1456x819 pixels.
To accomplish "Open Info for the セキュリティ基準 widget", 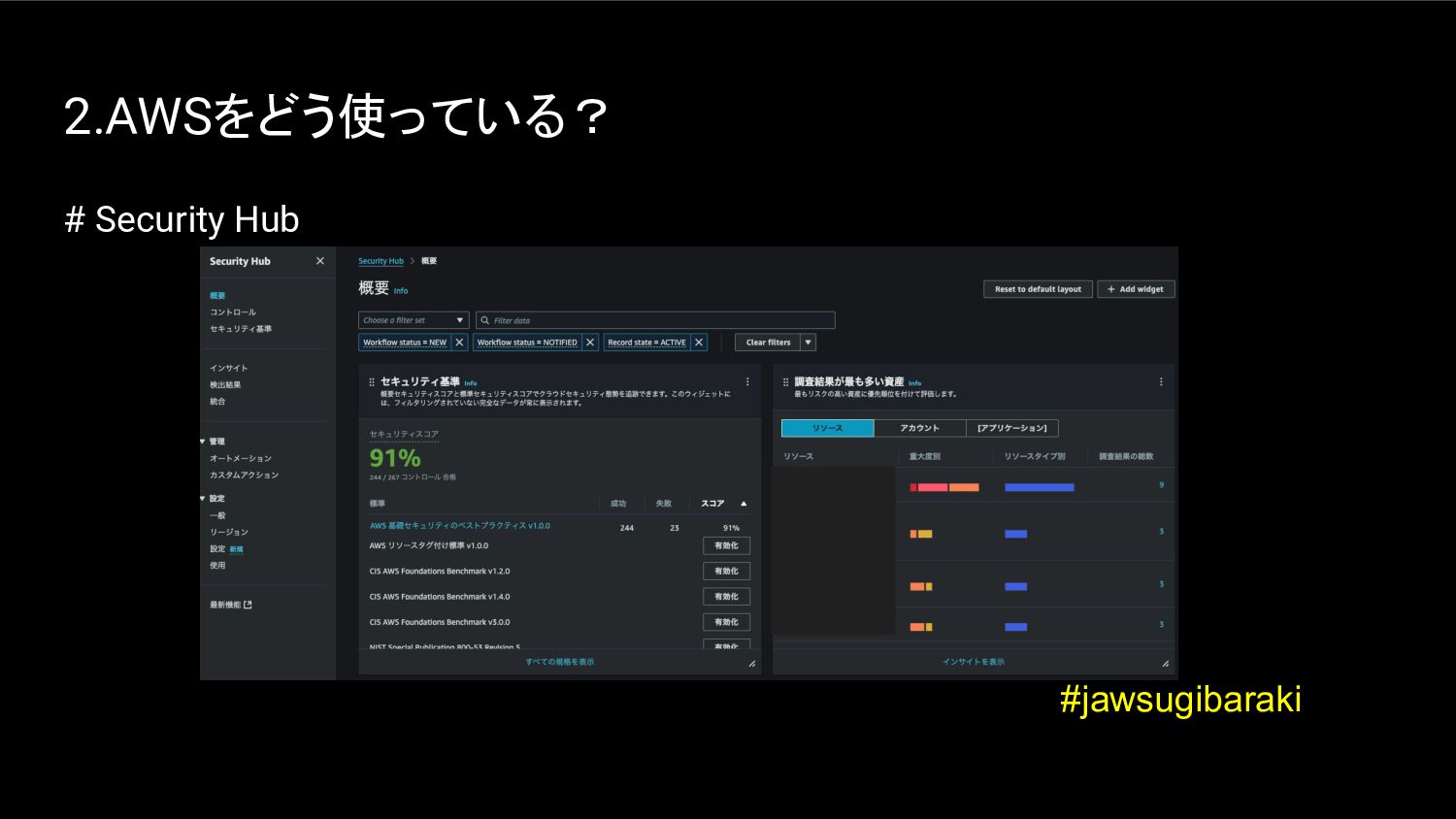I will [x=471, y=383].
